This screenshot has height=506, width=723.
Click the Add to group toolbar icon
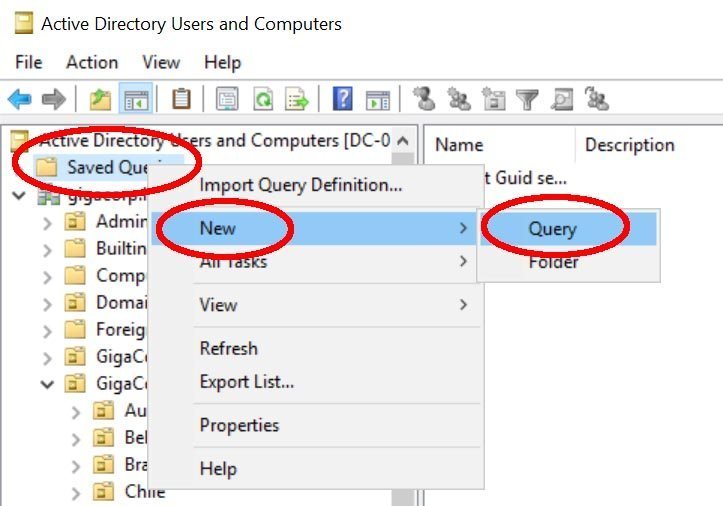597,98
